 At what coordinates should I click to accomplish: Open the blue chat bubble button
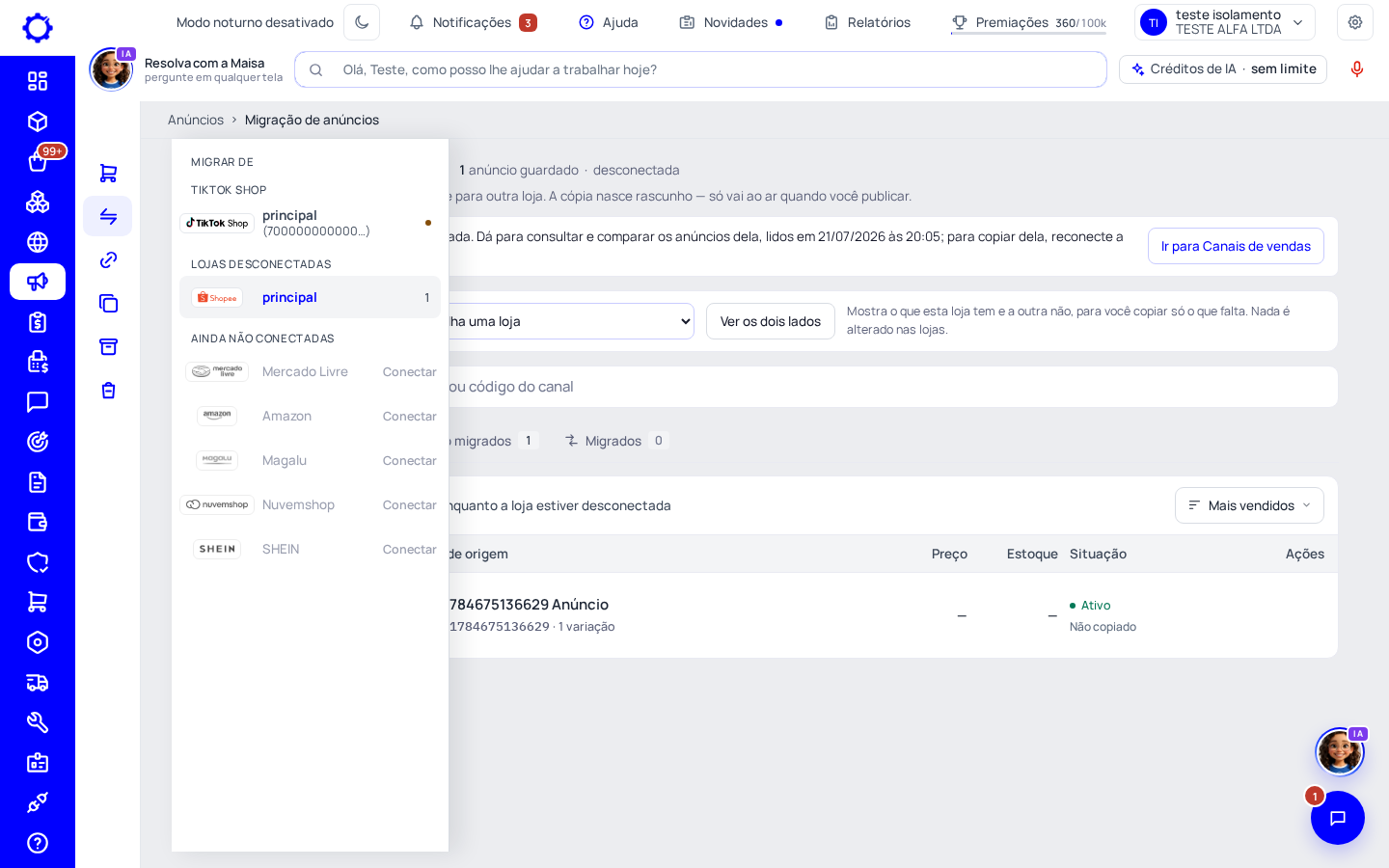[1338, 818]
